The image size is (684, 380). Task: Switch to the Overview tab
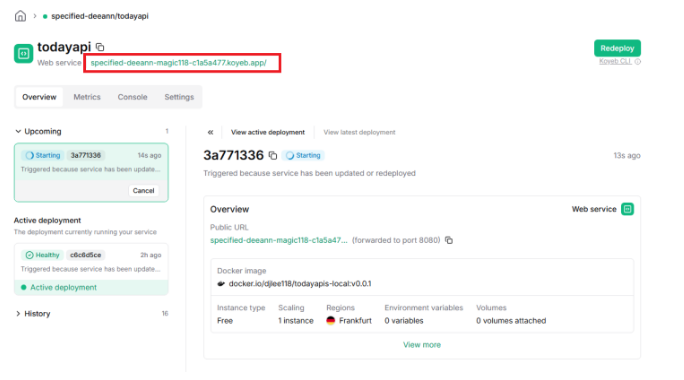point(39,97)
